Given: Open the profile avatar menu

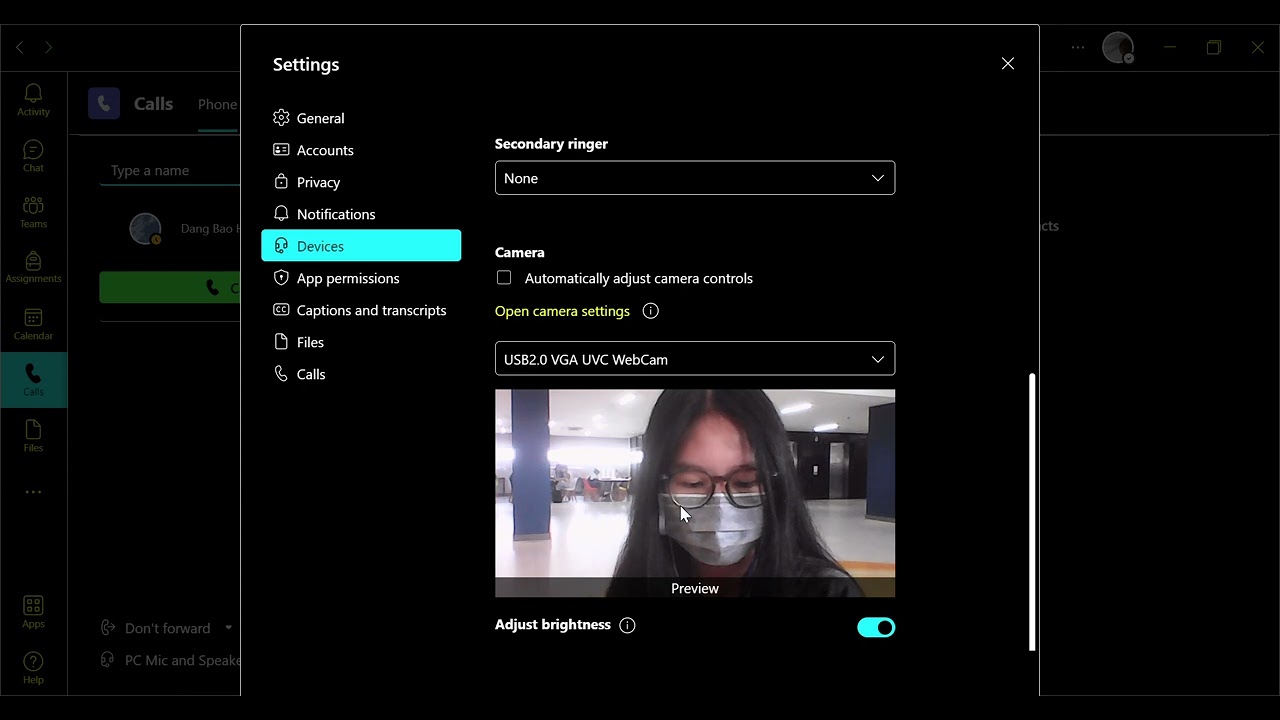Looking at the screenshot, I should (x=1118, y=47).
